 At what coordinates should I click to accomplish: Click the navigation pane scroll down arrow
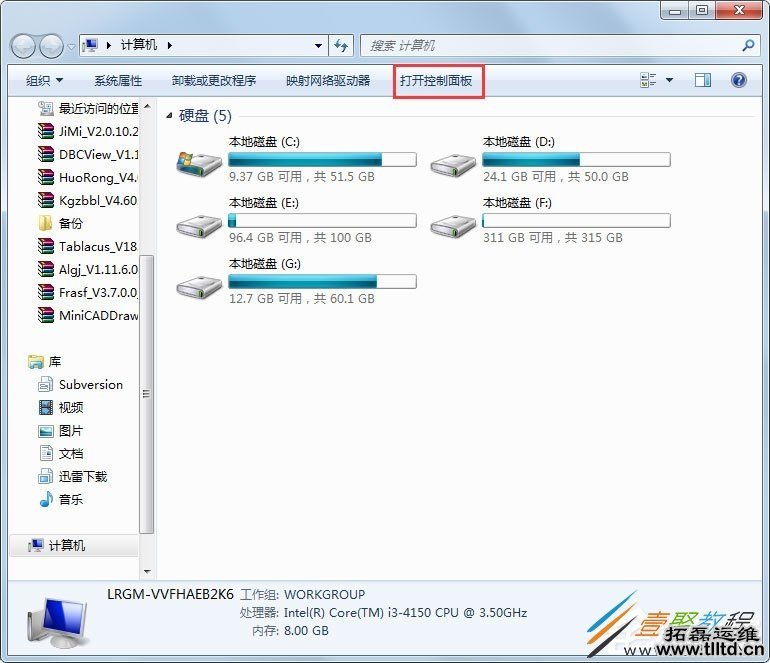tap(147, 572)
